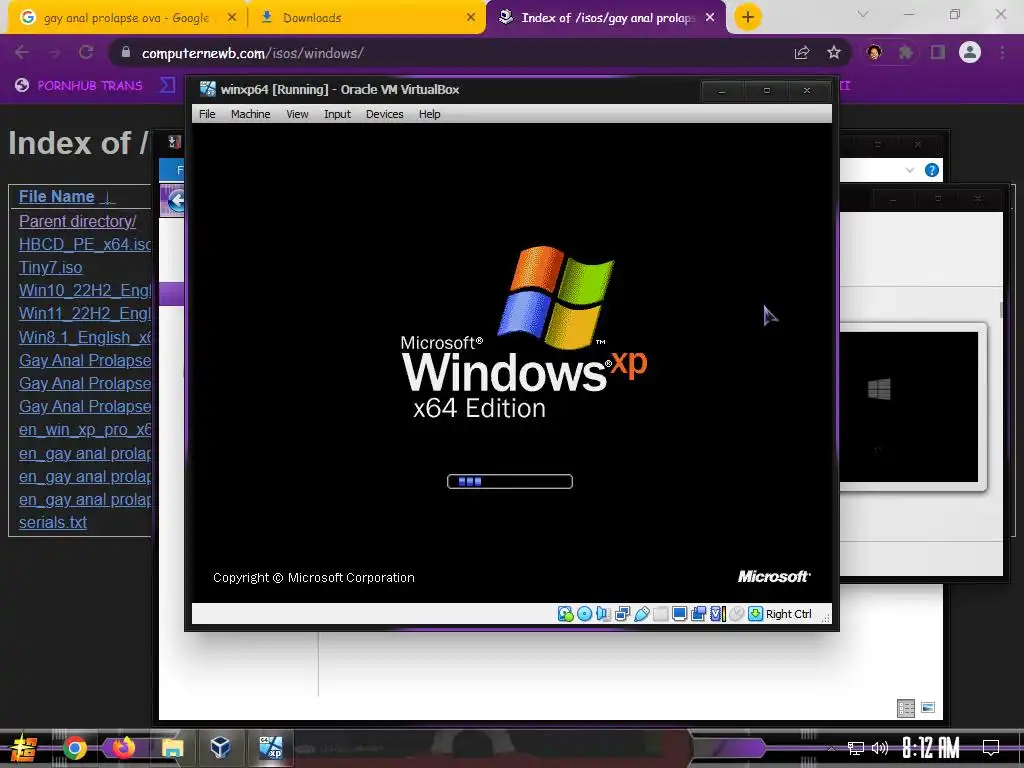Click the browser back arrow
This screenshot has height=768, width=1024.
click(x=22, y=53)
